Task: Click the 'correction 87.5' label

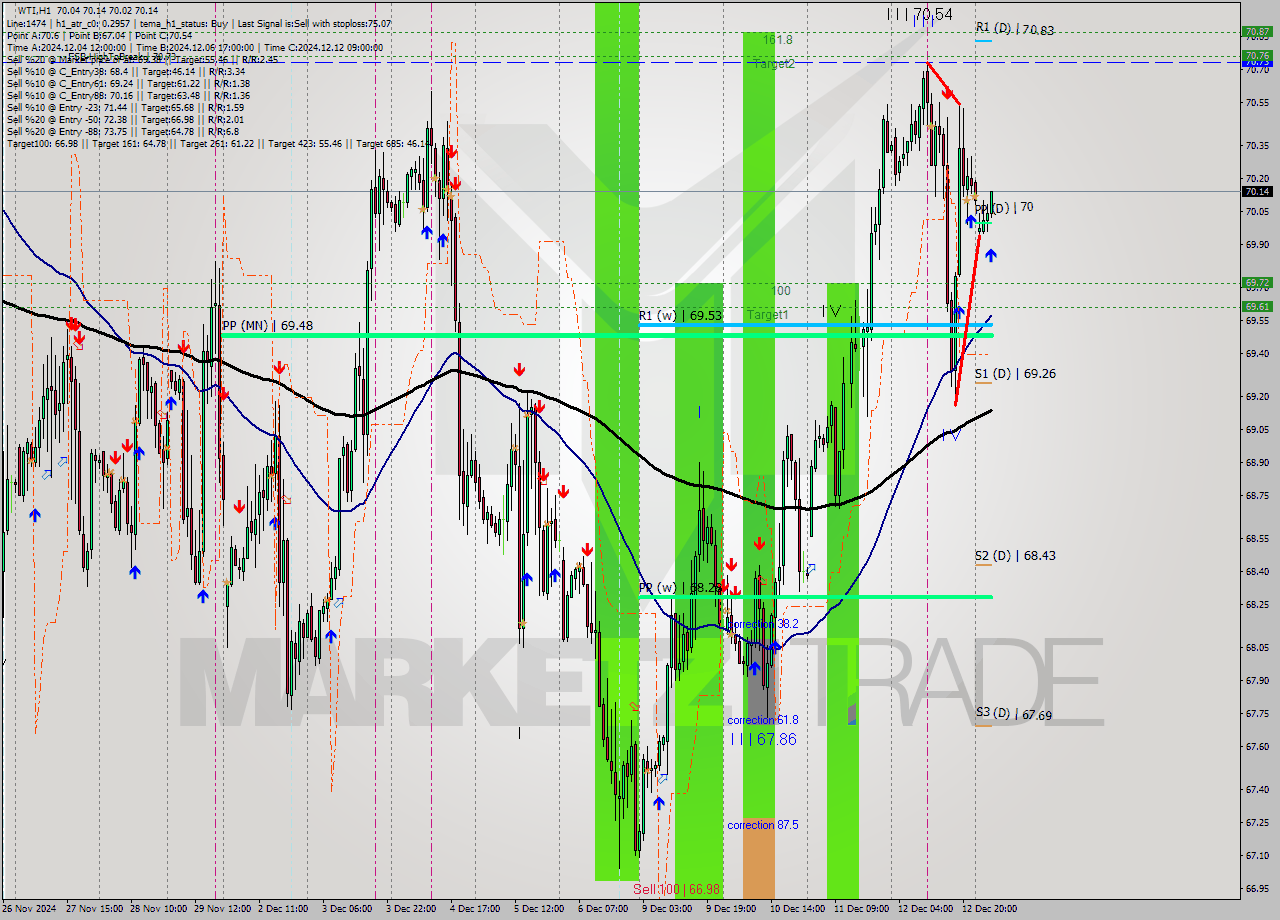Action: [763, 825]
